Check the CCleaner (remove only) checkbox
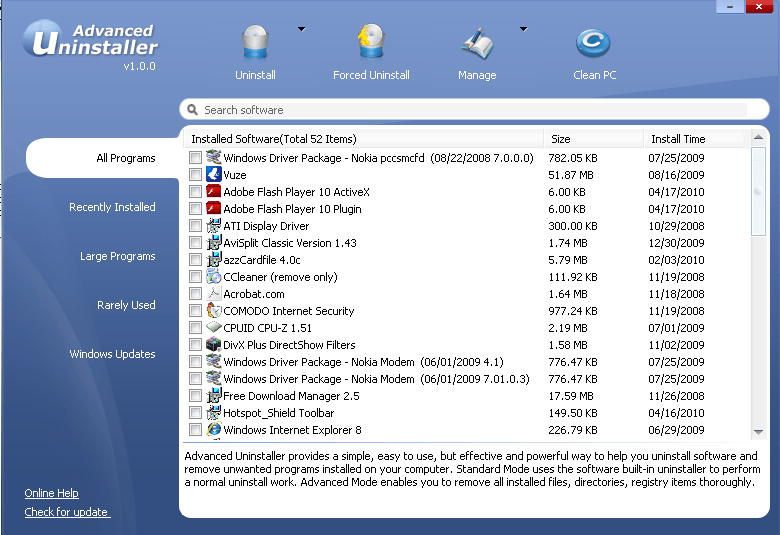 195,277
